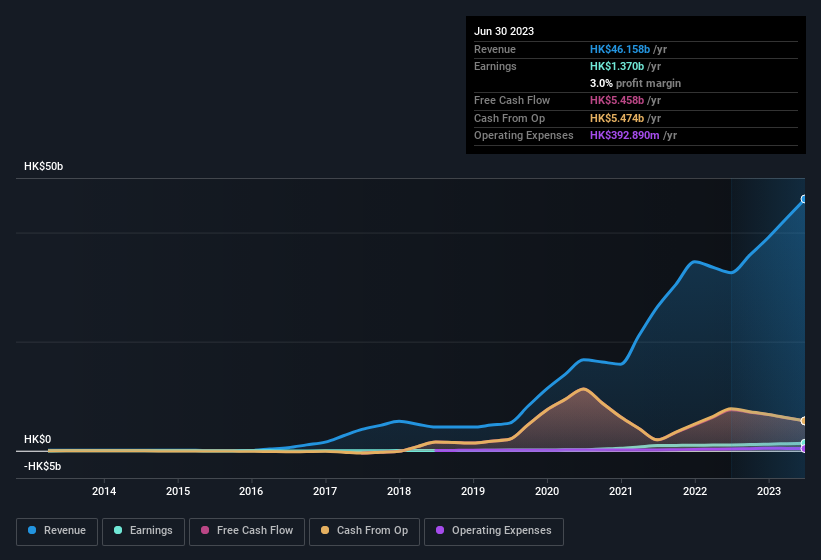Click the Revenue row label in tooltip
The width and height of the screenshot is (821, 560).
pos(495,49)
